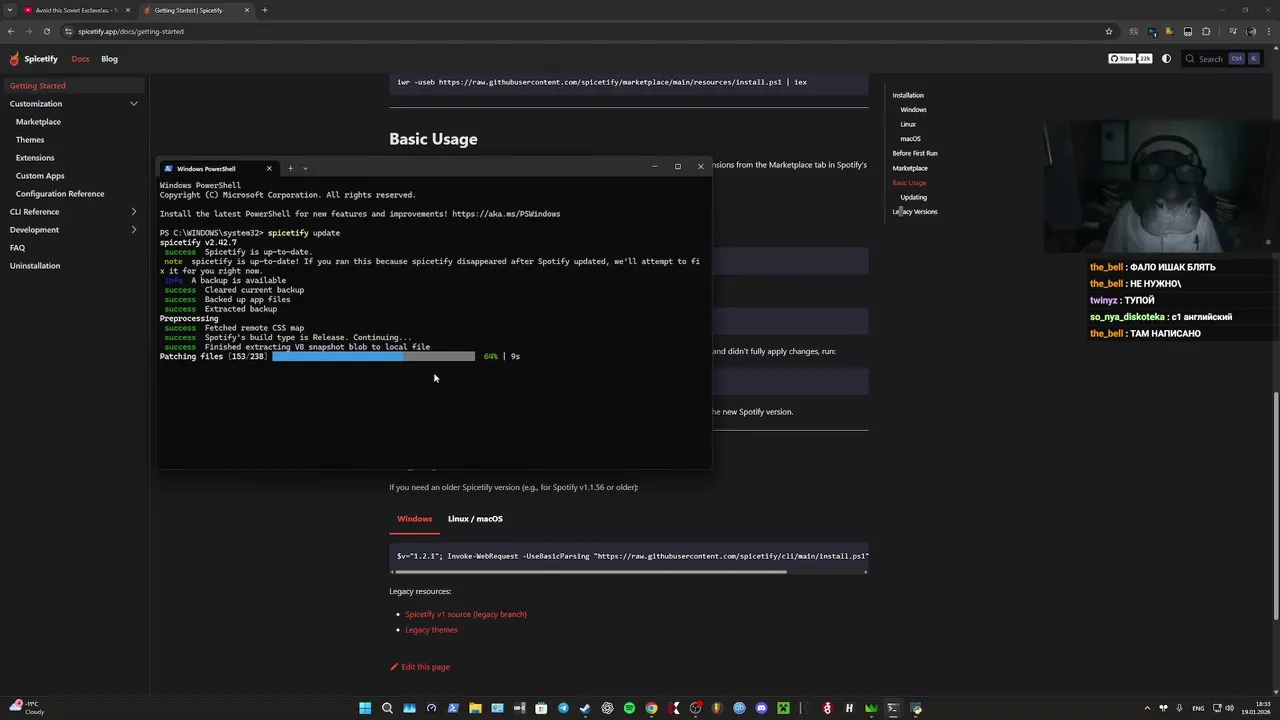The image size is (1280, 720).
Task: Open Marketplace page in sidebar
Action: point(38,122)
